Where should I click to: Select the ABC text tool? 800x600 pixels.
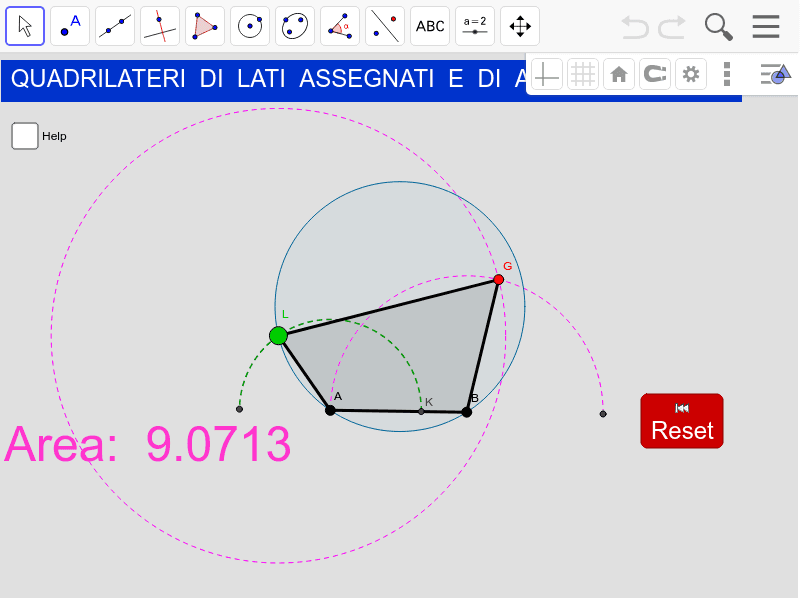click(x=430, y=26)
